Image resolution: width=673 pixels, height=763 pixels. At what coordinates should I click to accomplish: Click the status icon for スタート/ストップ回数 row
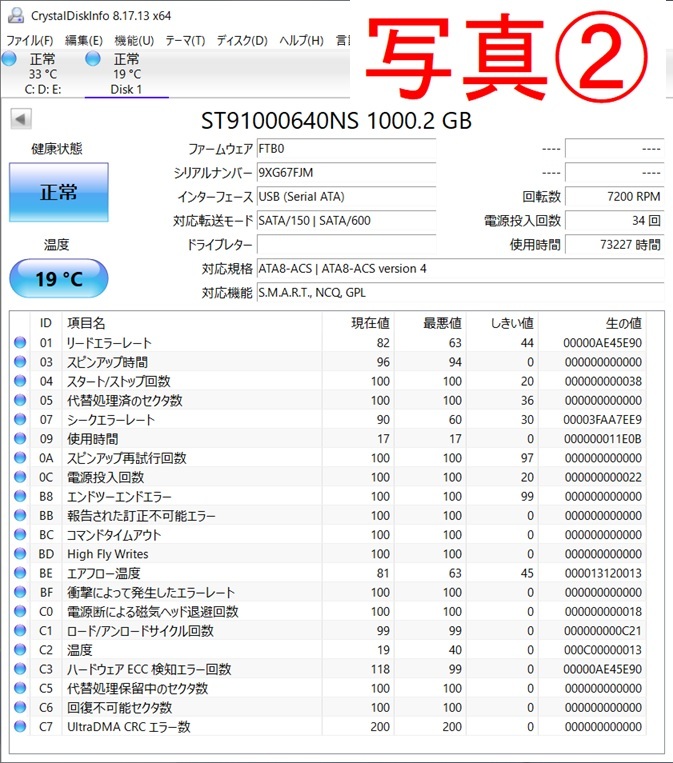pos(20,381)
